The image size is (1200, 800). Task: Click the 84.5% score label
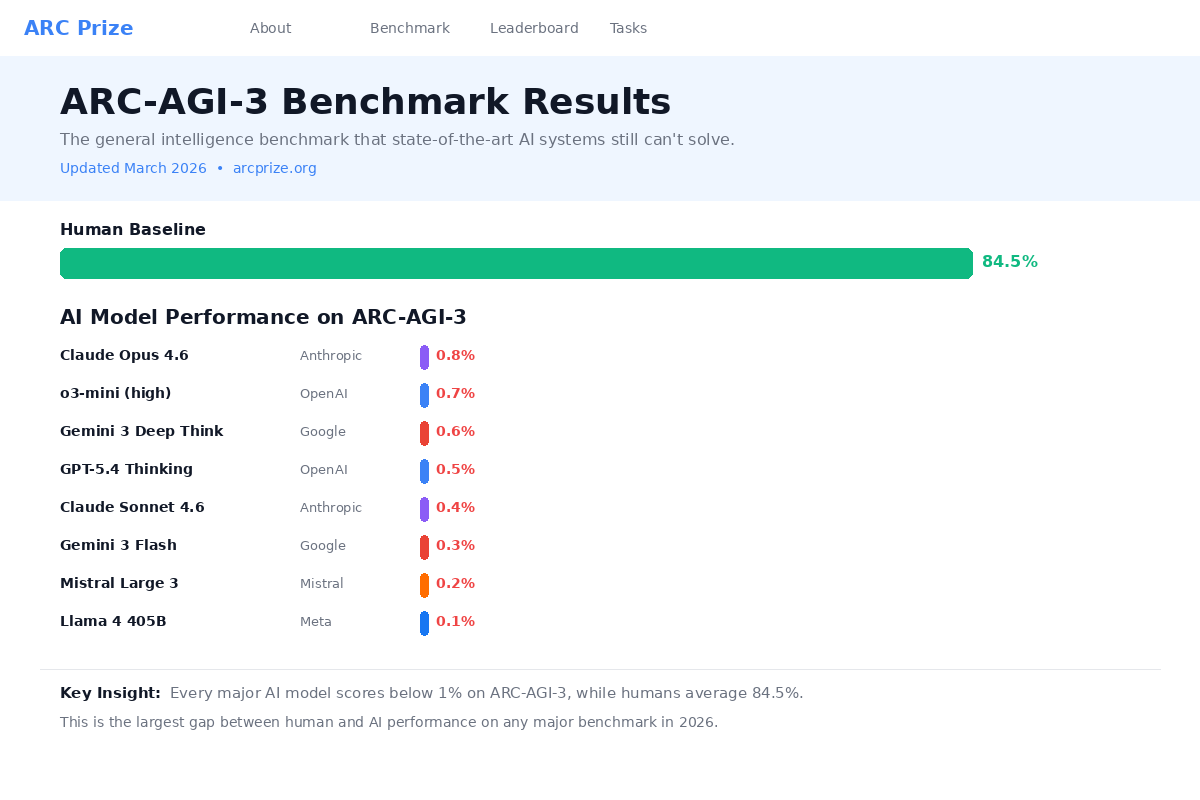coord(1009,261)
